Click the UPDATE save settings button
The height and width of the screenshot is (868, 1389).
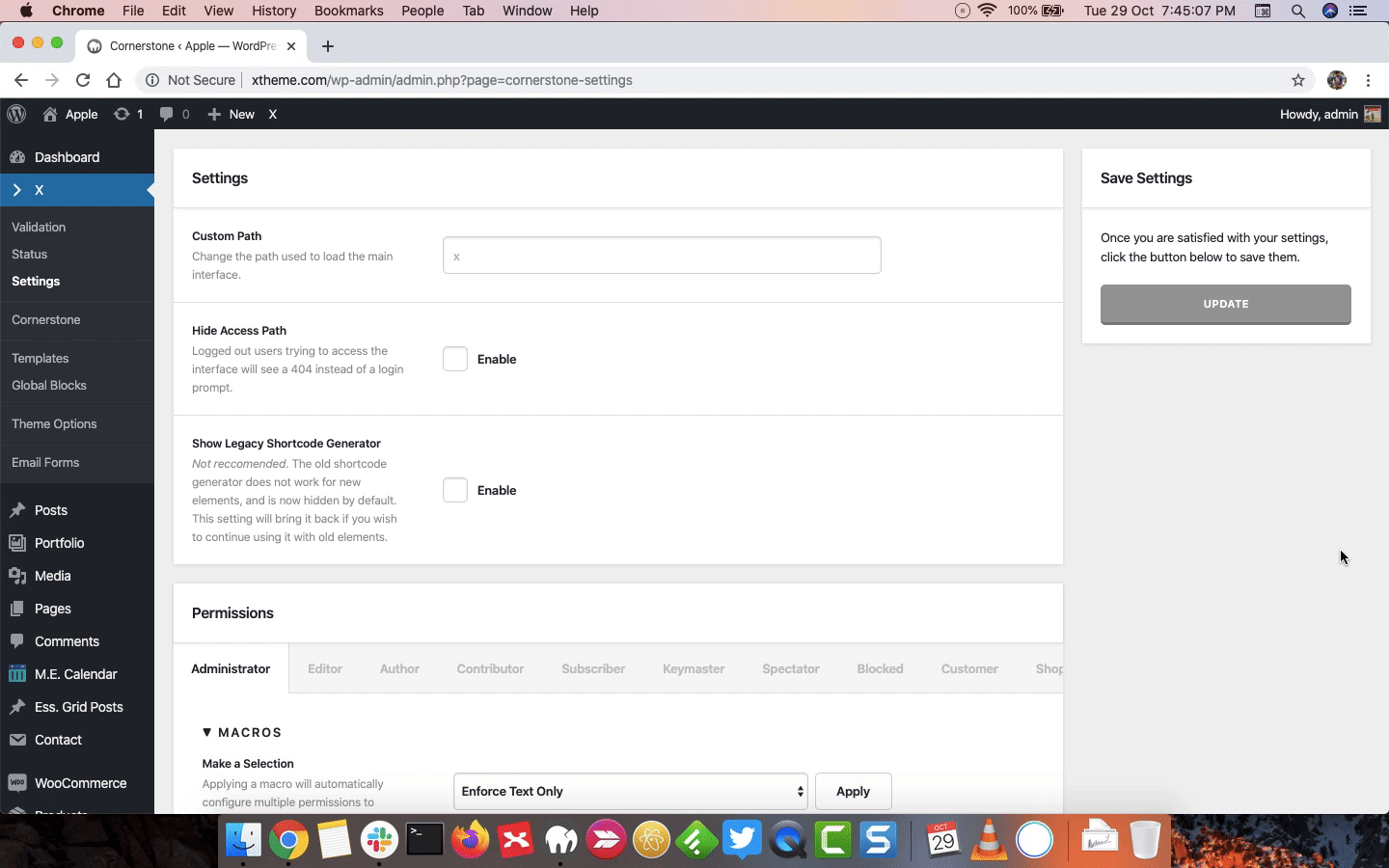click(x=1226, y=304)
